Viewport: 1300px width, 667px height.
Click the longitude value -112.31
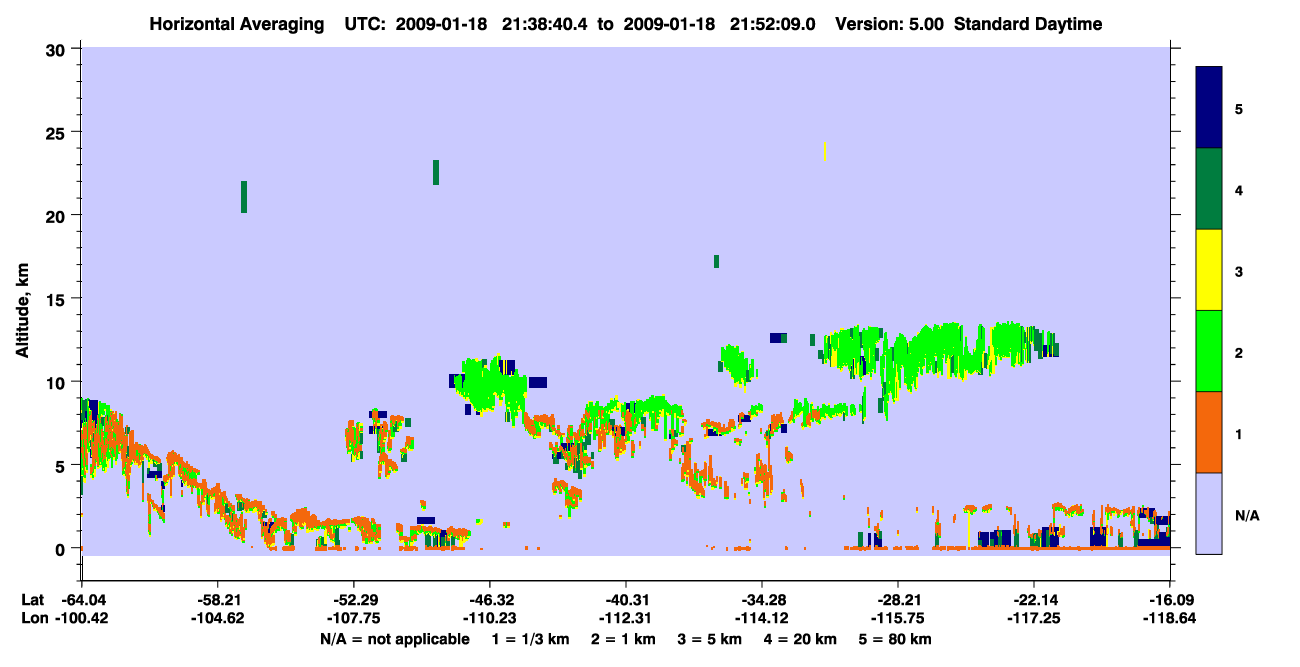[625, 618]
